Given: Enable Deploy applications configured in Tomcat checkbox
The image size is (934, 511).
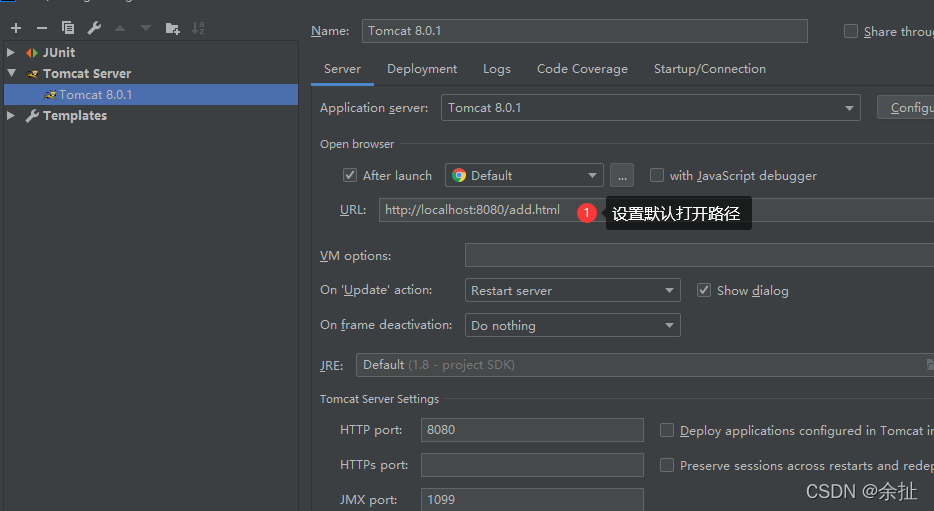Looking at the screenshot, I should pos(667,430).
